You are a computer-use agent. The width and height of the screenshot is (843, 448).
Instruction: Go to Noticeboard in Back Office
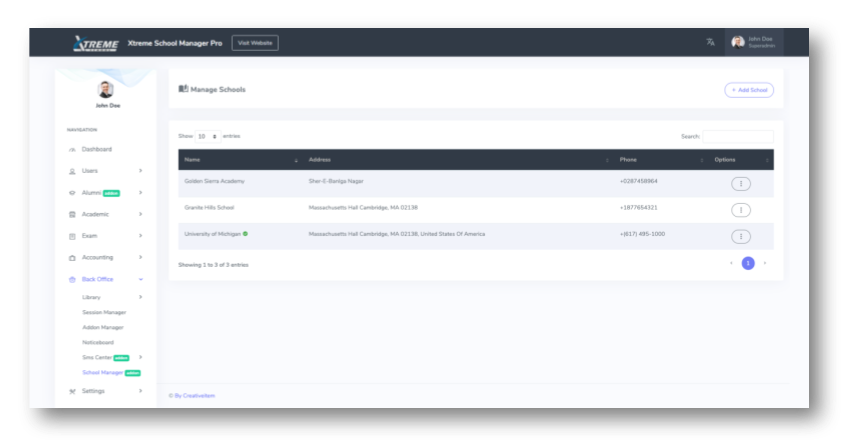98,342
